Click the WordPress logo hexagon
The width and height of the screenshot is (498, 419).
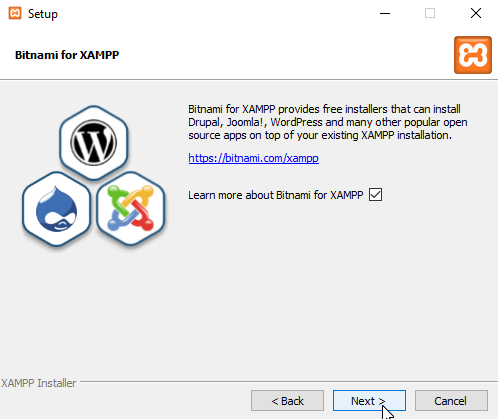tap(94, 143)
